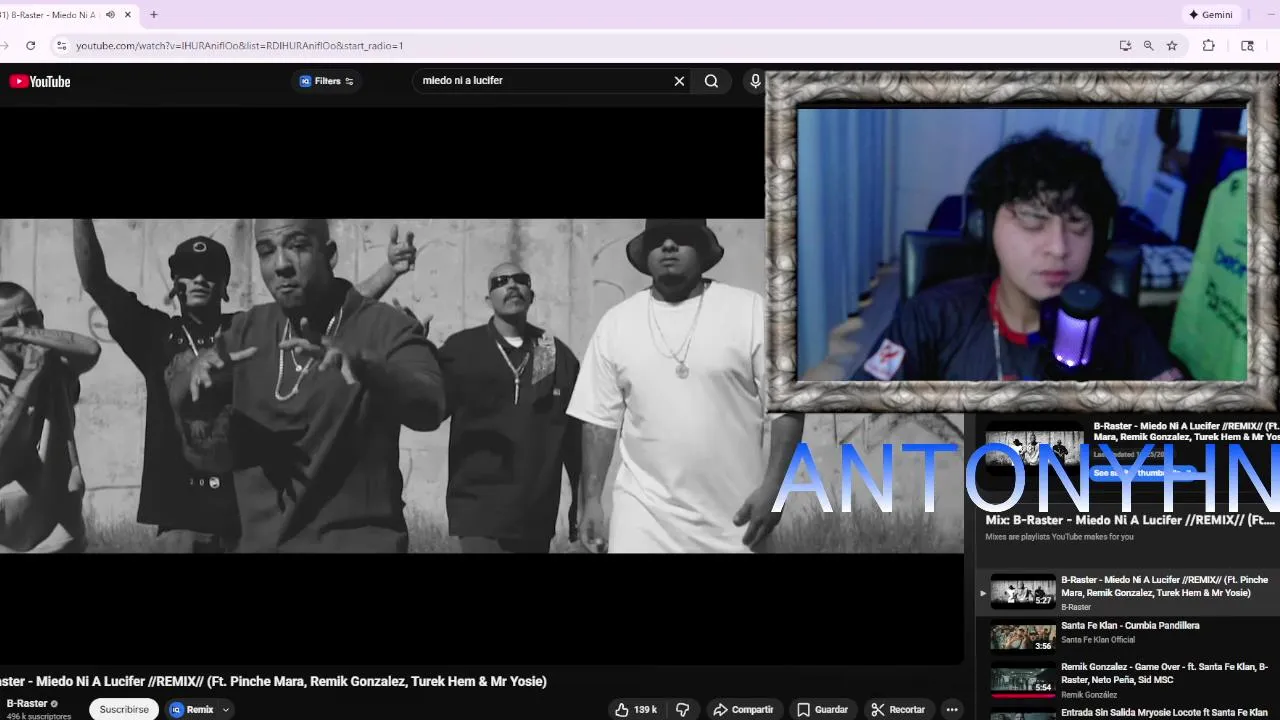Select B-Raster Miedo Ni A Lucifer playlist title

[x=1164, y=586]
